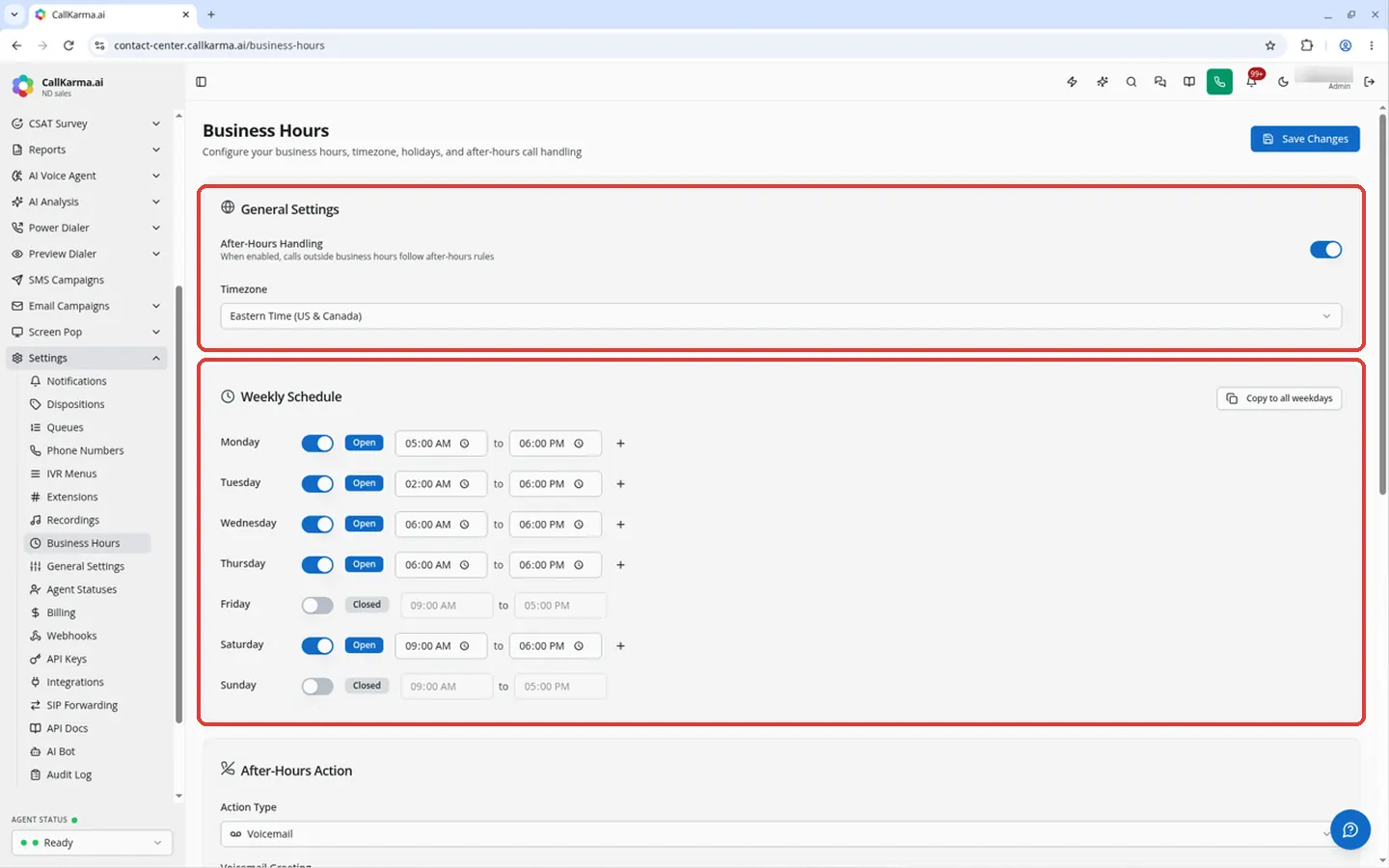
Task: Disable the After-Hours Handling toggle
Action: (x=1325, y=250)
